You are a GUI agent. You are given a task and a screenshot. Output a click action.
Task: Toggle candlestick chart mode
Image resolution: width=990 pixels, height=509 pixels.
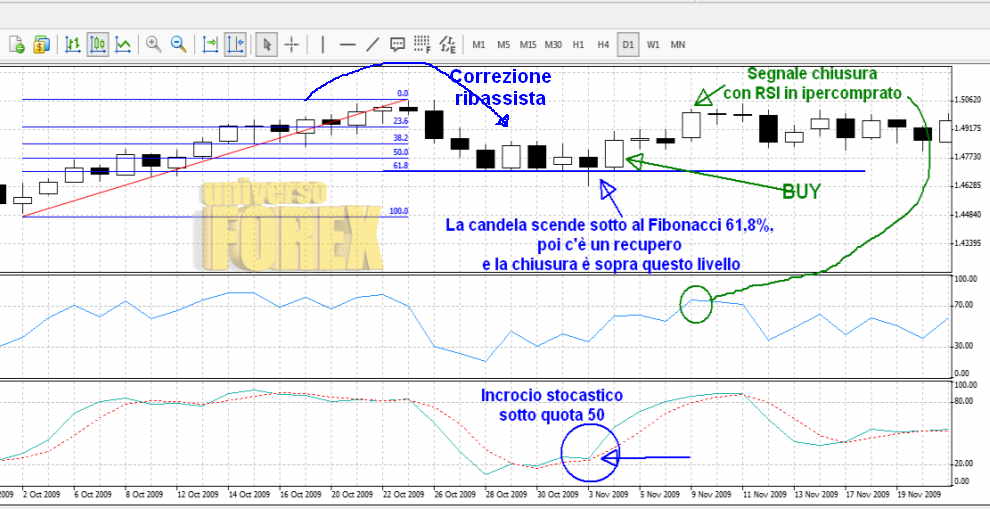coord(98,44)
